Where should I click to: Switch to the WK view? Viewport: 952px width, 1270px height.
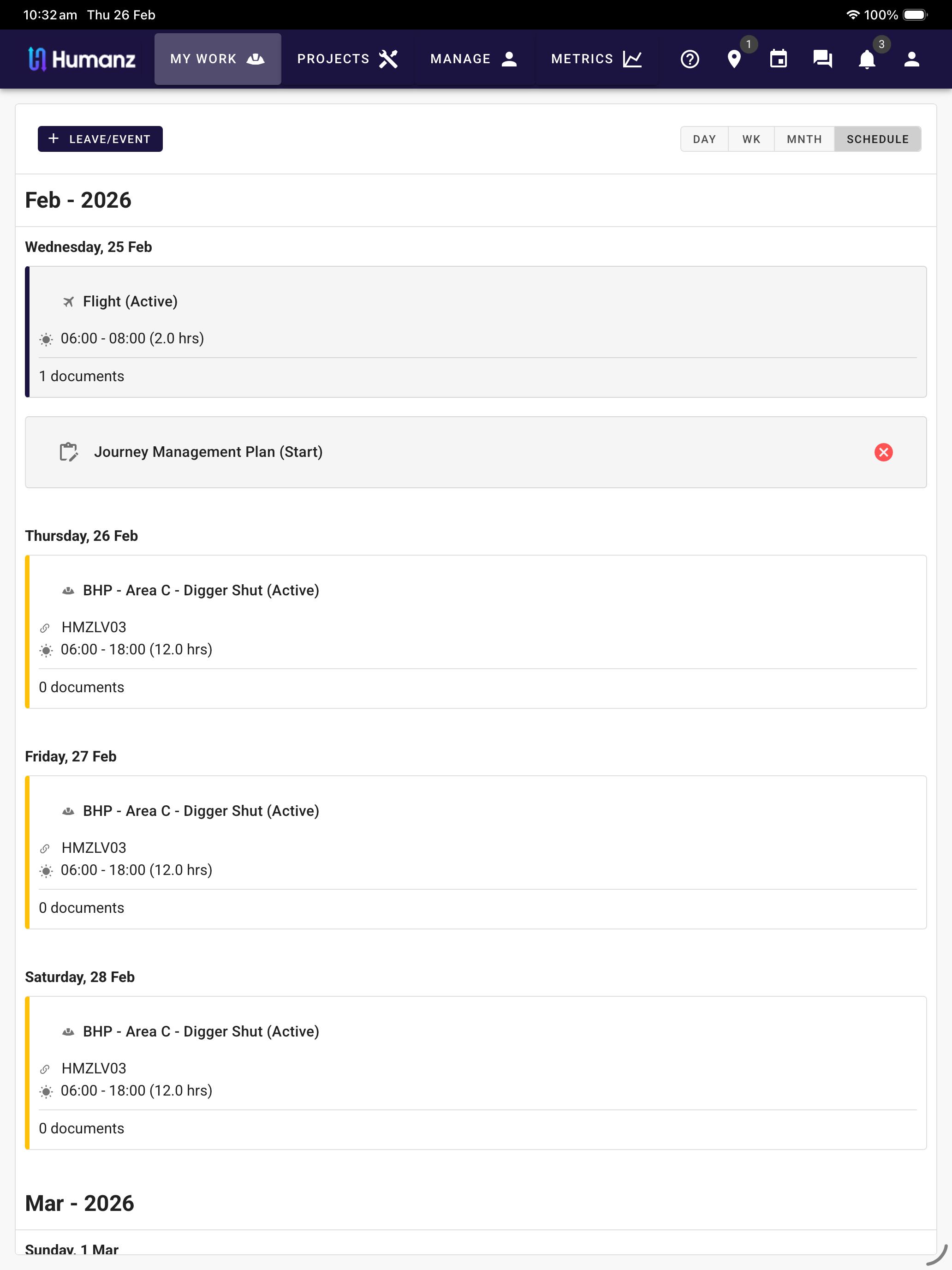[x=751, y=139]
